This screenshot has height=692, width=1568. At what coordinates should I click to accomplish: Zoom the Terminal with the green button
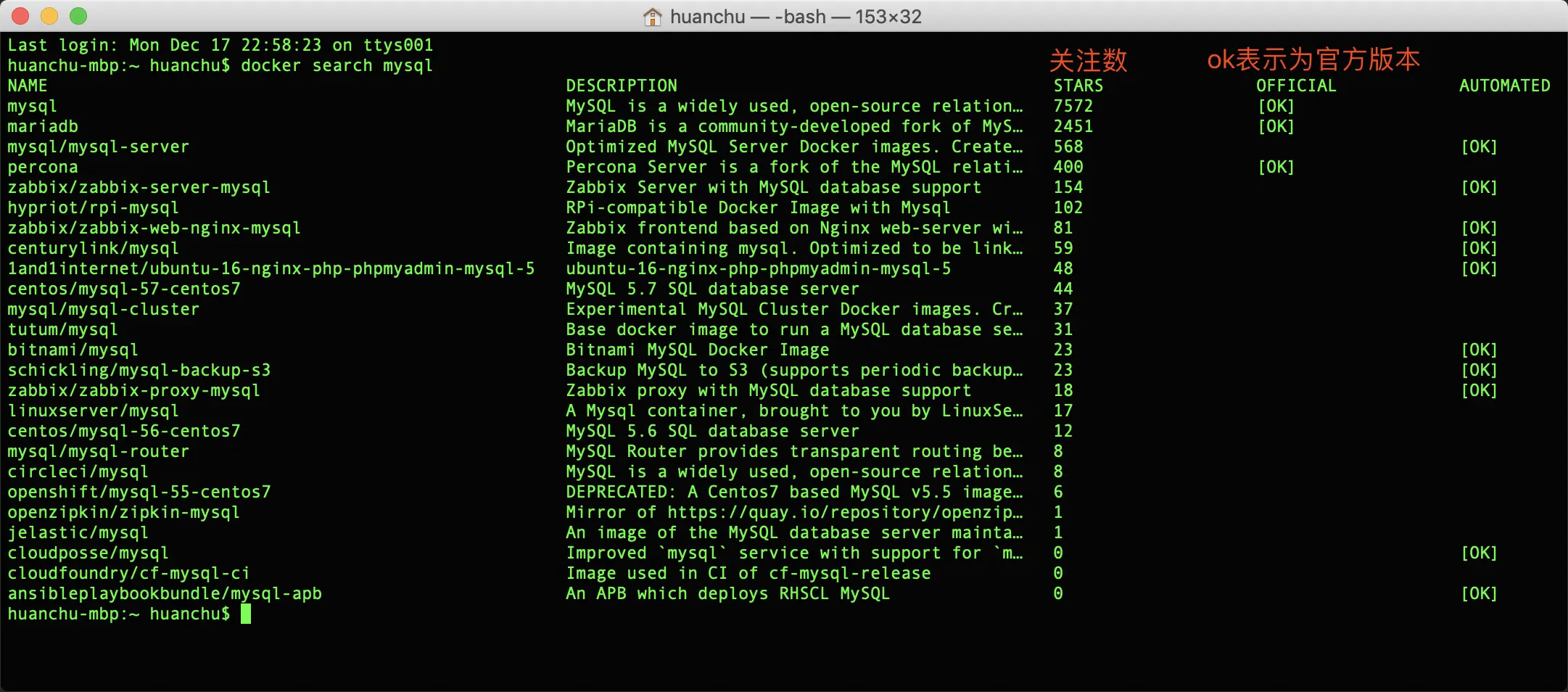coord(78,16)
